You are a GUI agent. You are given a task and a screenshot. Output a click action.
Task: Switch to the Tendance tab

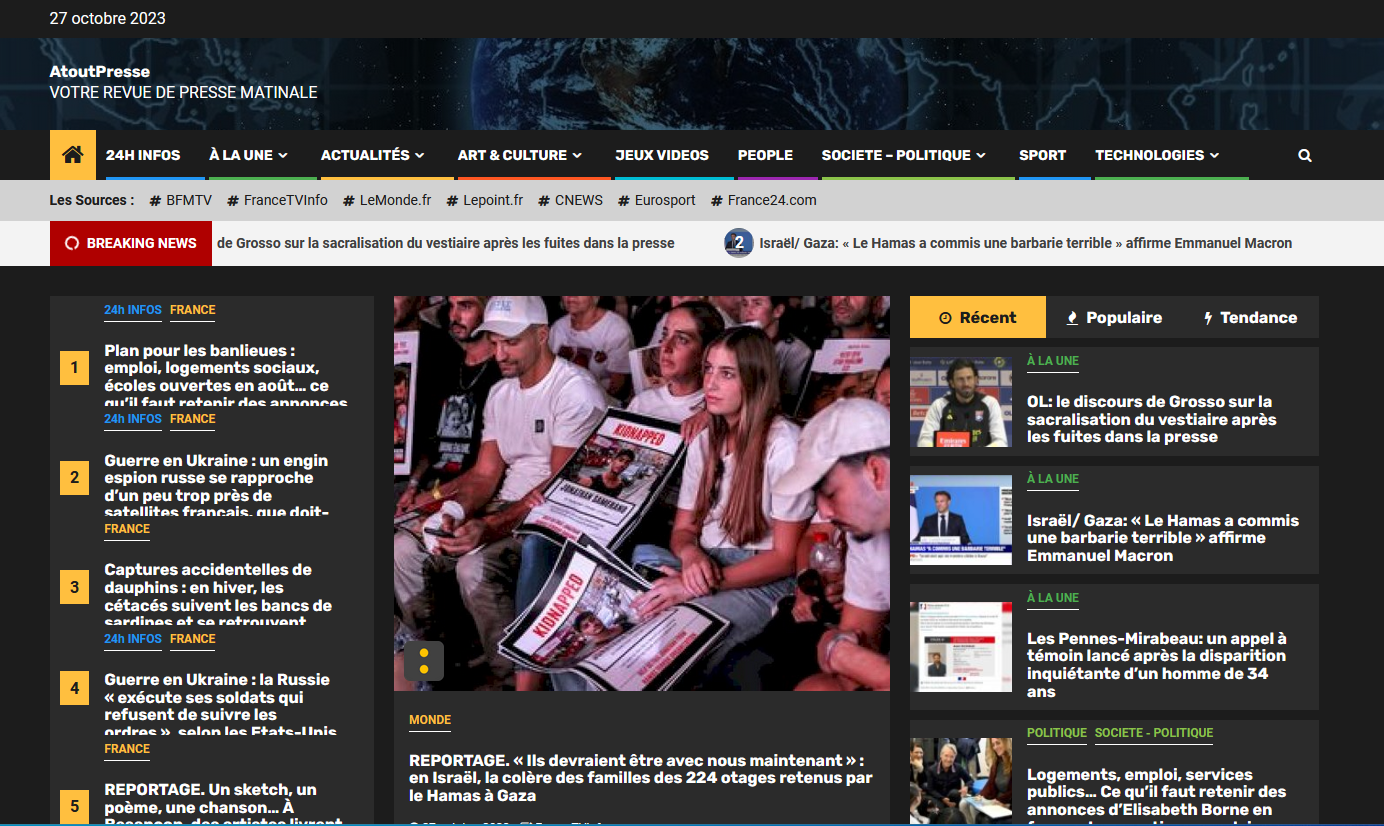(1250, 317)
